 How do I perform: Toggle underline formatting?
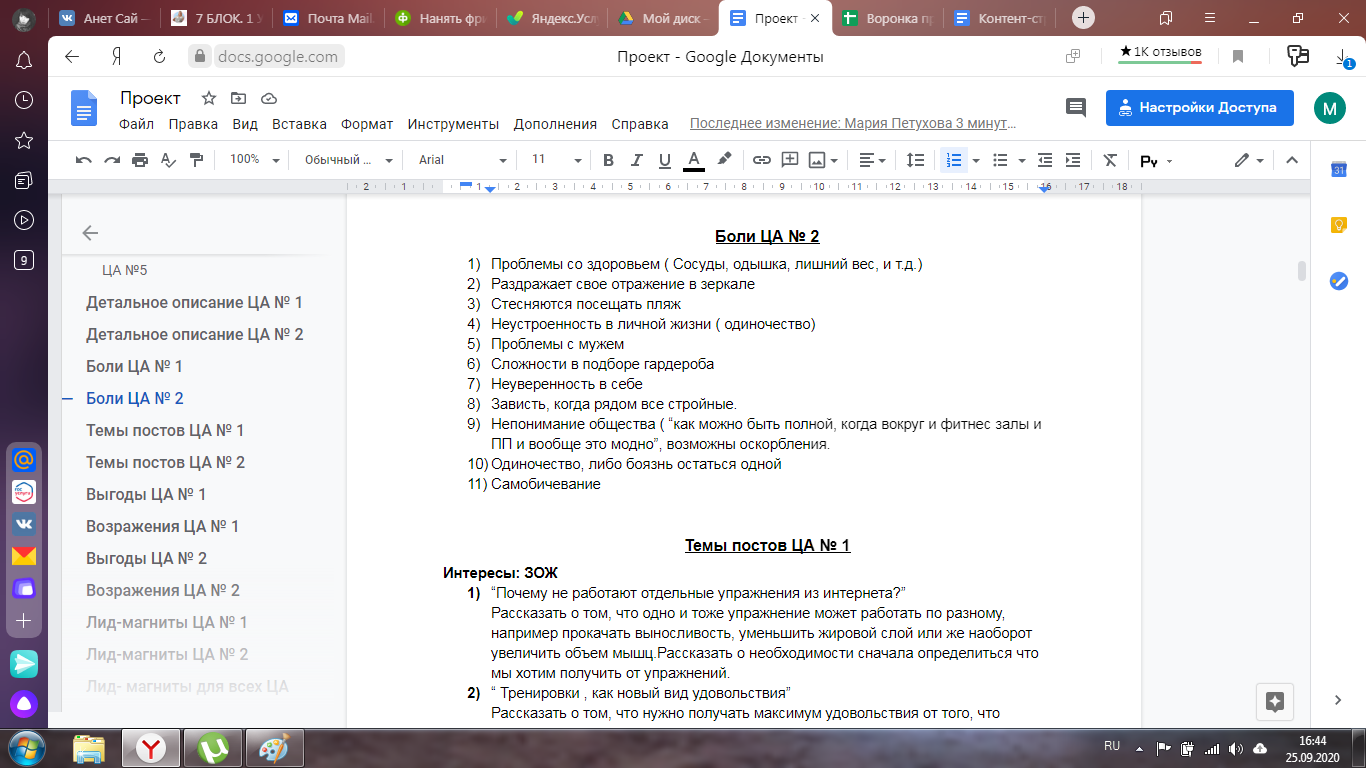click(664, 160)
